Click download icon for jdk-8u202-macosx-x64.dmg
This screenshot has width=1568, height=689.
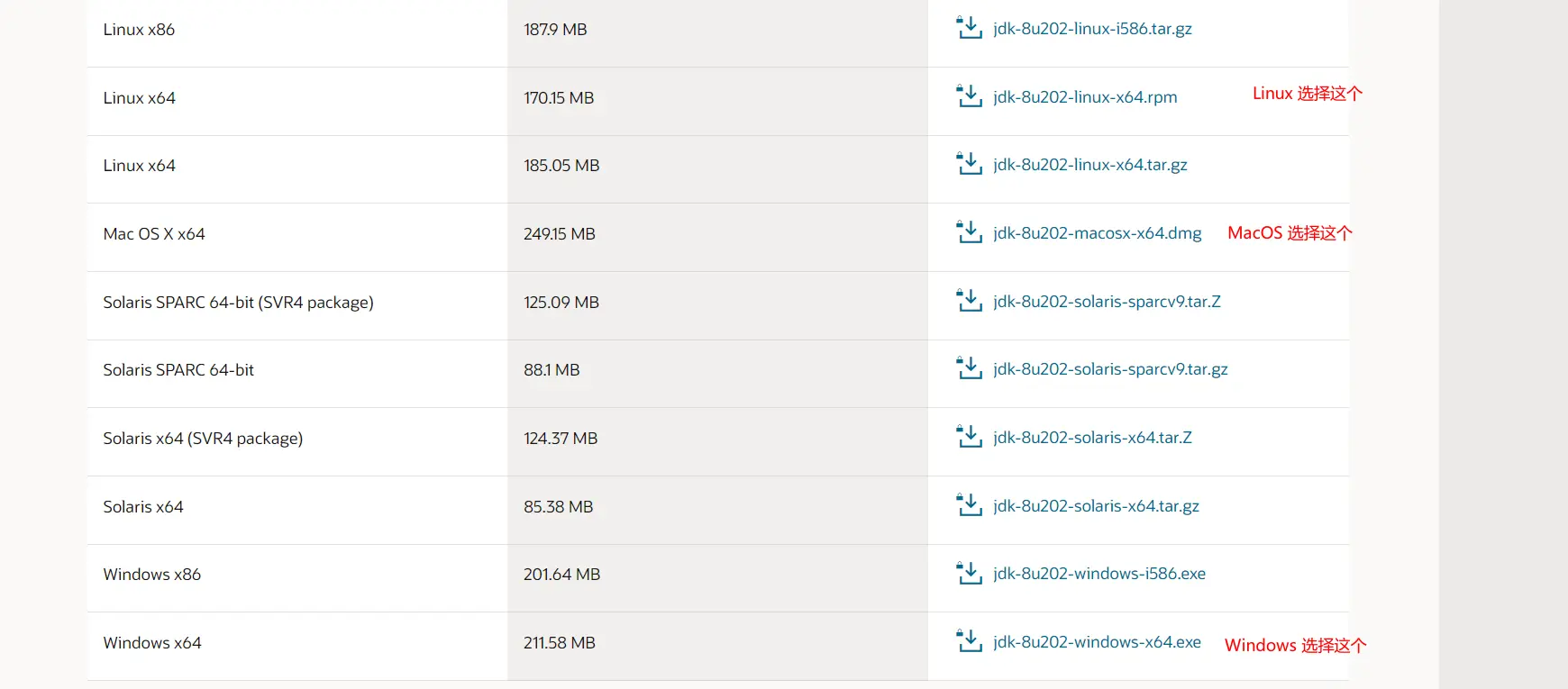(x=969, y=232)
